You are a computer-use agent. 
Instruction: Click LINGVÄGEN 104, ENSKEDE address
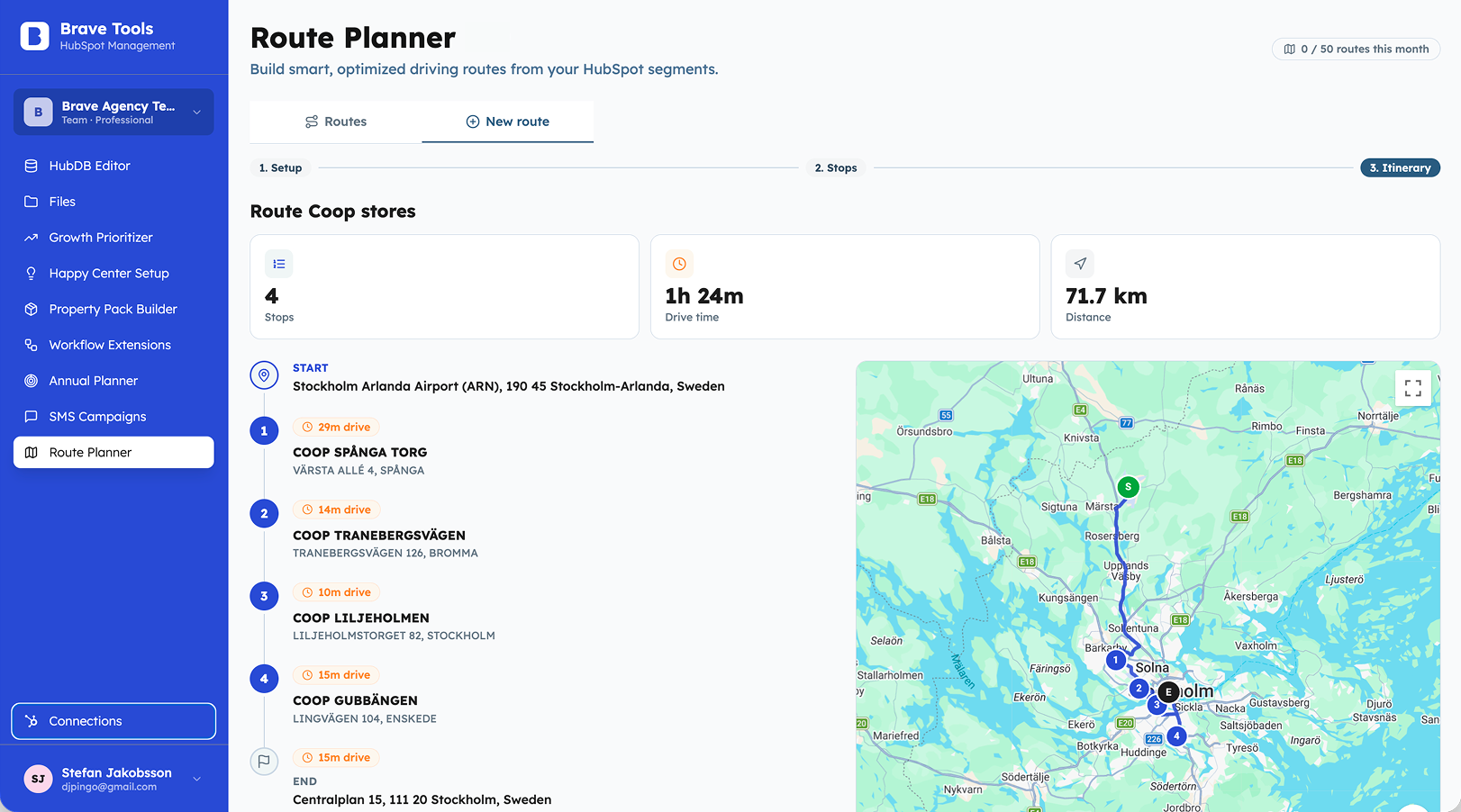point(365,718)
